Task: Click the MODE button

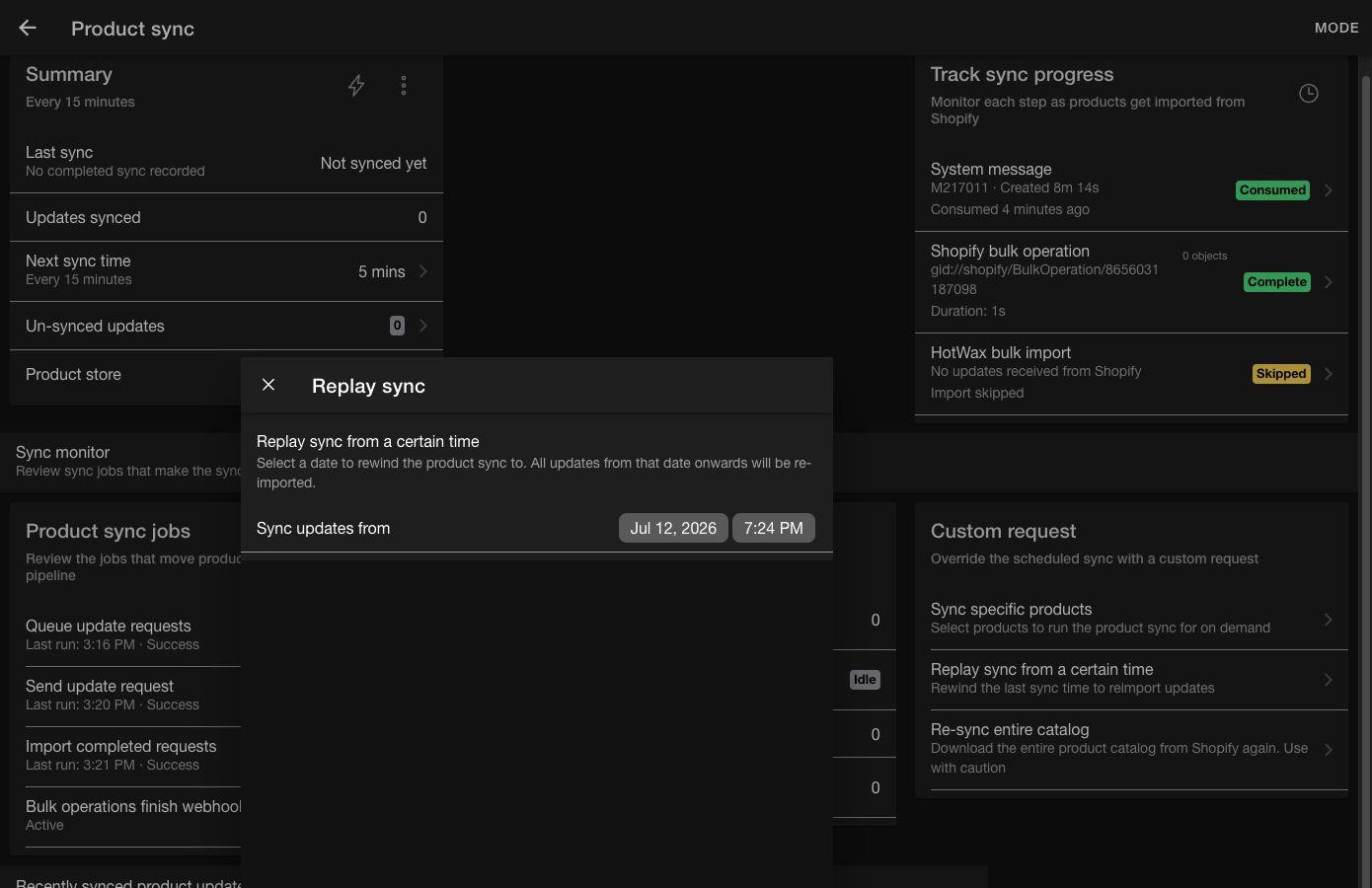Action: tap(1336, 28)
